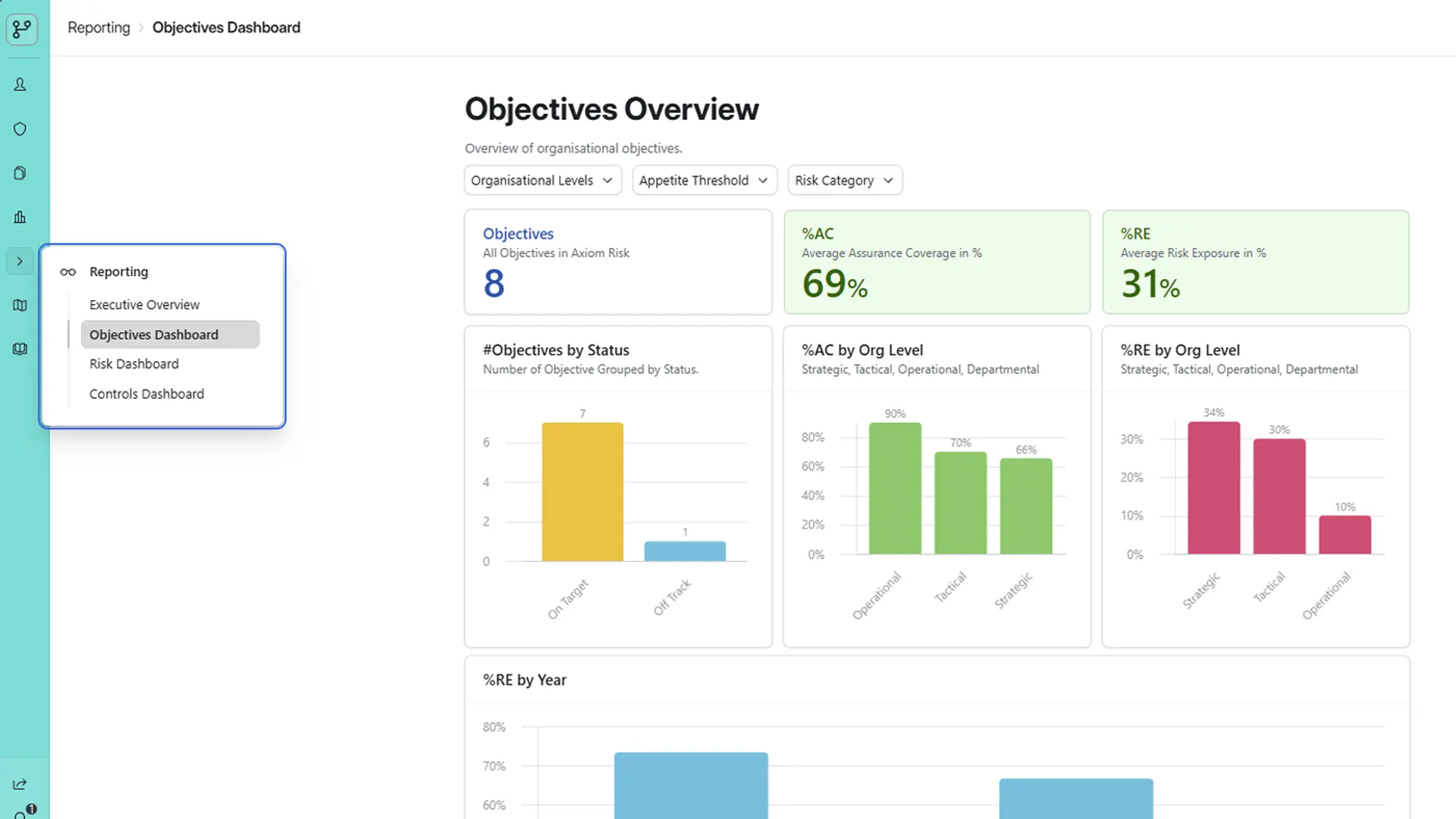Click 'All Objectives in Axiom Risk' text
This screenshot has width=1456, height=819.
coord(556,253)
